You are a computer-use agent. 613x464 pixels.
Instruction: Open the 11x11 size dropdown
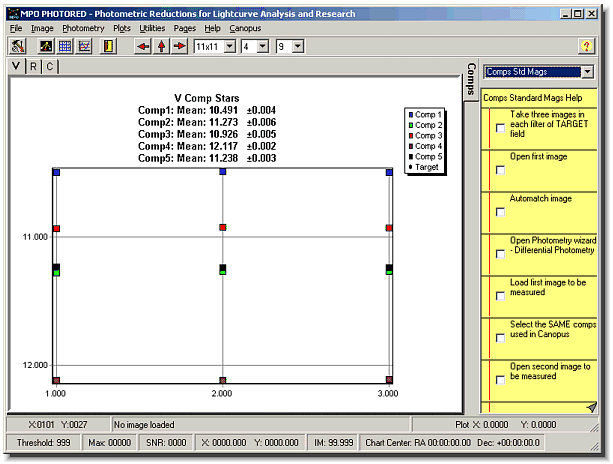tap(230, 47)
